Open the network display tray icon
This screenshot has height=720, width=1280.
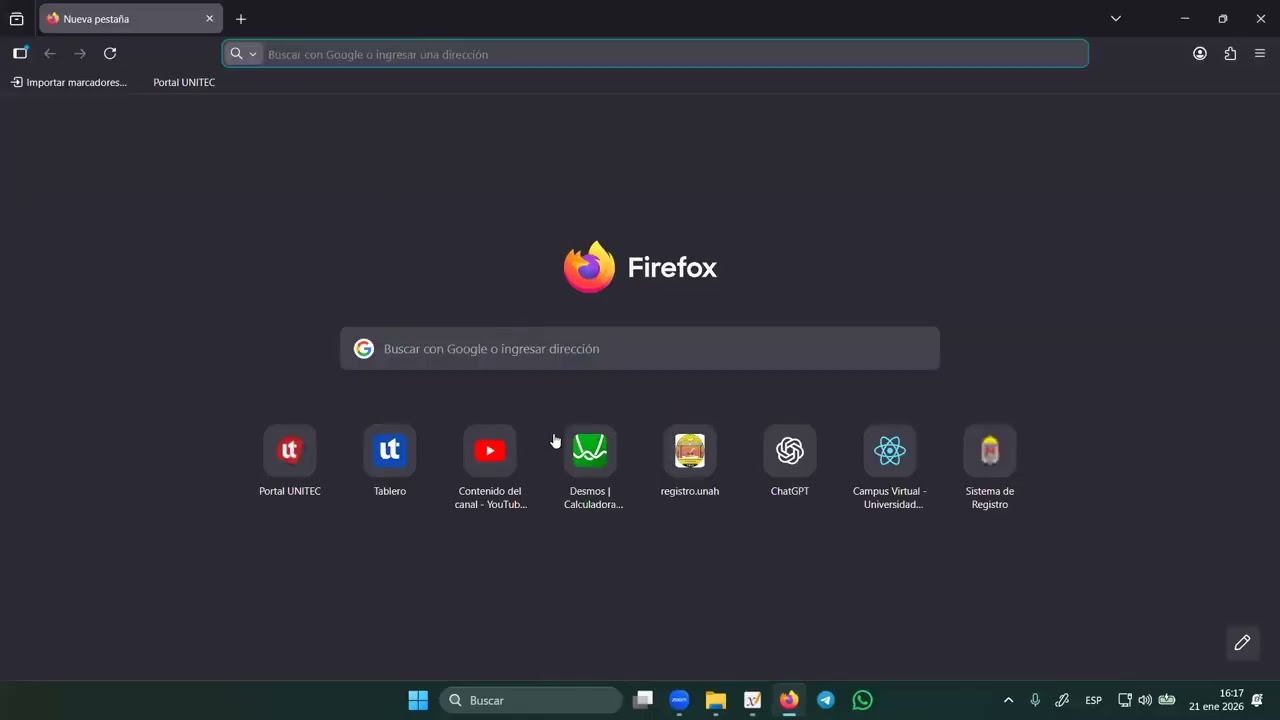click(1125, 700)
